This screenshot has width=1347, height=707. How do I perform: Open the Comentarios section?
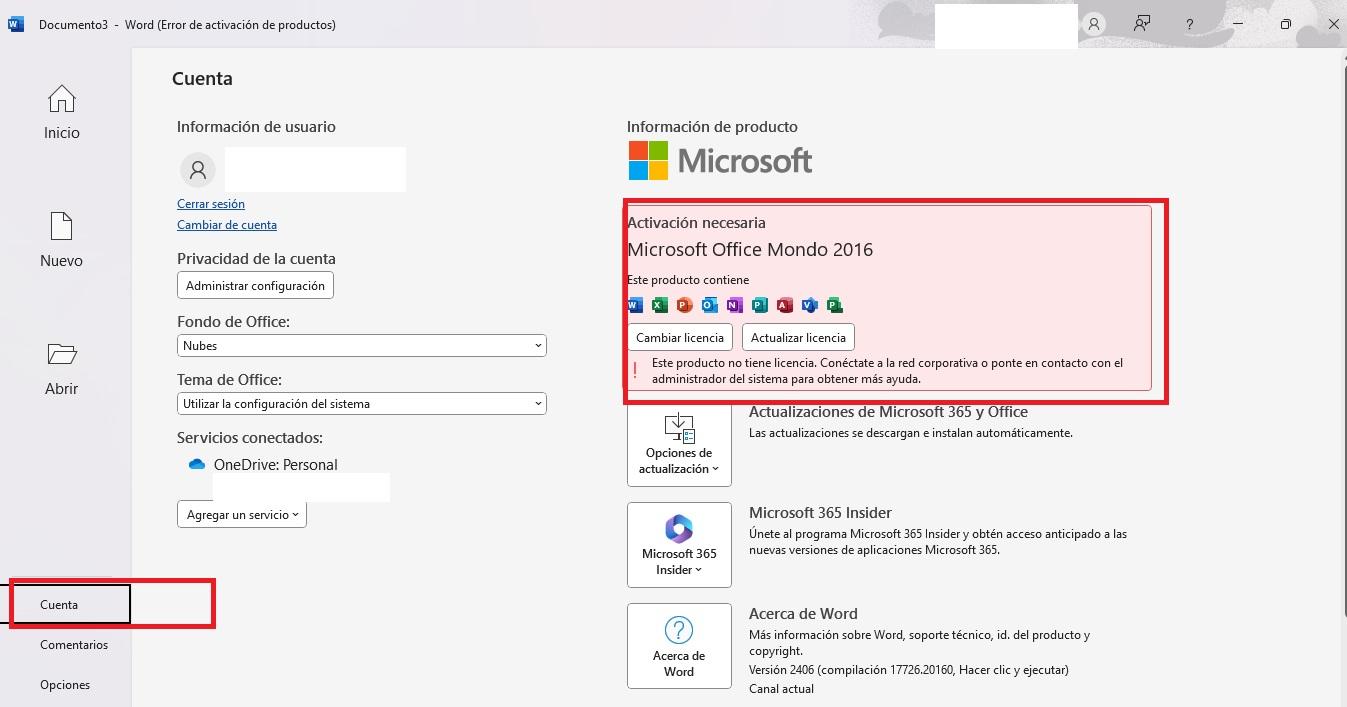point(73,644)
